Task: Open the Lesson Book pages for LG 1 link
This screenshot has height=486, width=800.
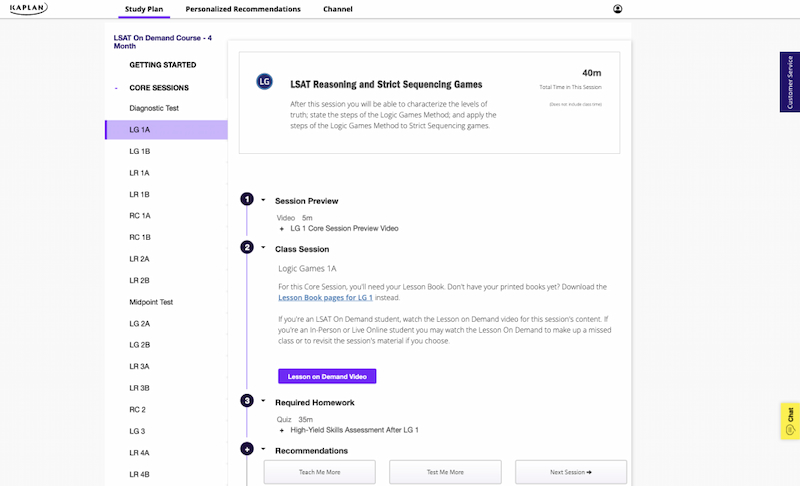Action: point(326,298)
